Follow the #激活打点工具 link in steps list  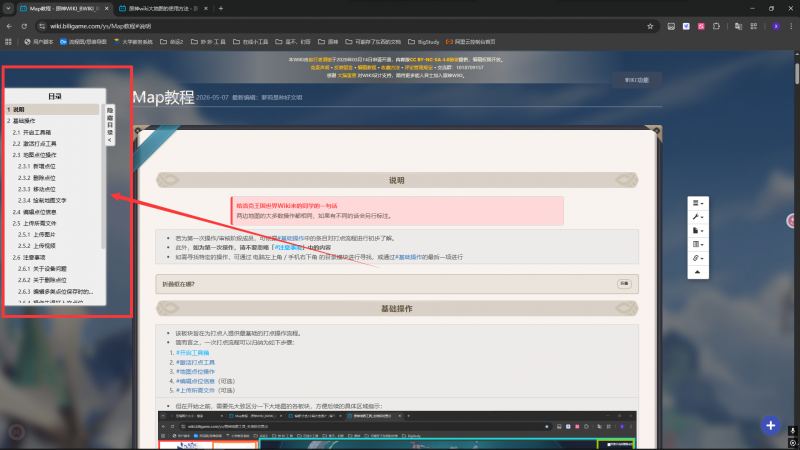[195, 362]
